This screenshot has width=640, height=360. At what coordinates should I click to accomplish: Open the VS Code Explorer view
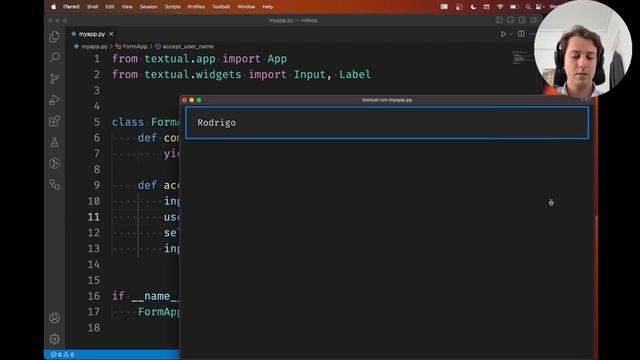coord(54,37)
